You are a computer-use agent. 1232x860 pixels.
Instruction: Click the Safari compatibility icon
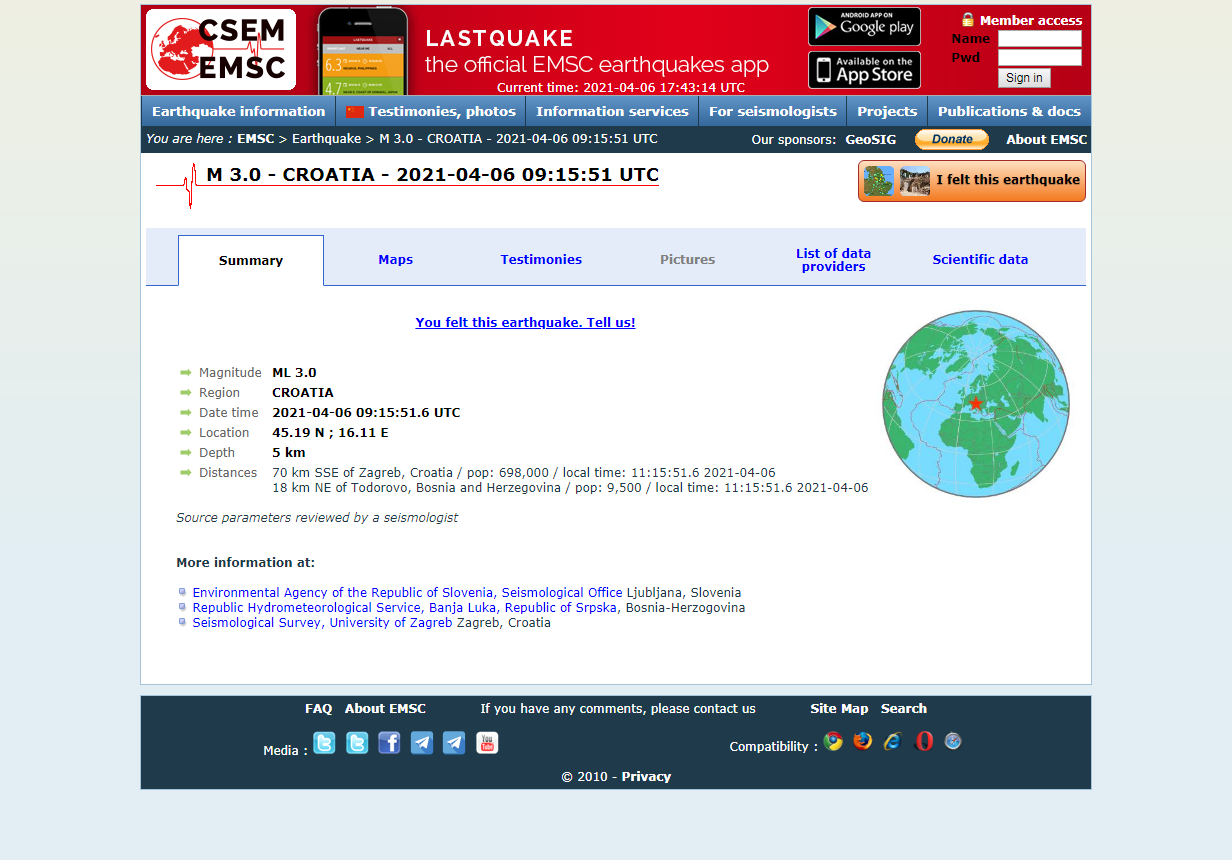[952, 741]
